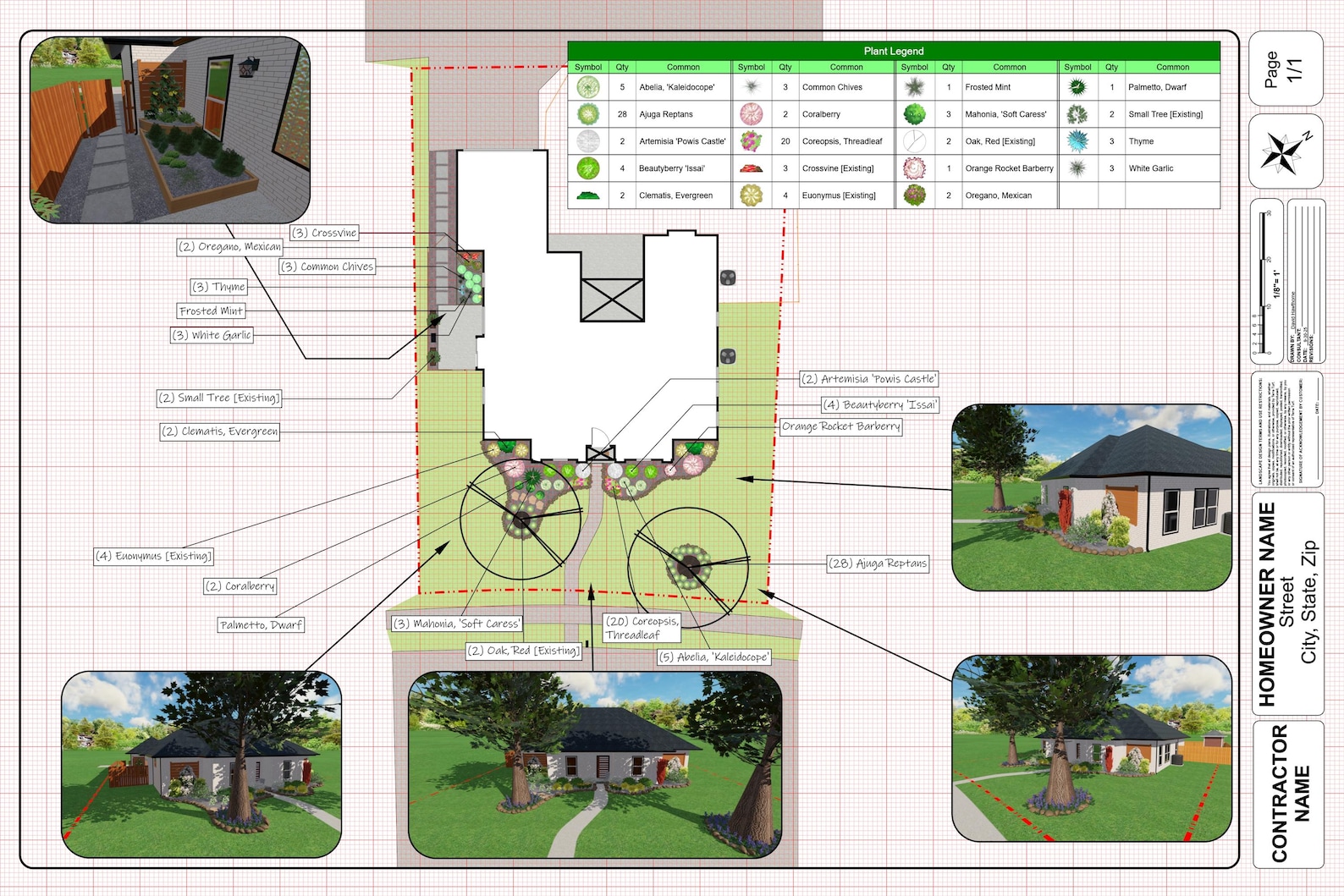
Task: Select the "(3) Mahonia, 'Soft Caress'" callout label
Action: 457,624
